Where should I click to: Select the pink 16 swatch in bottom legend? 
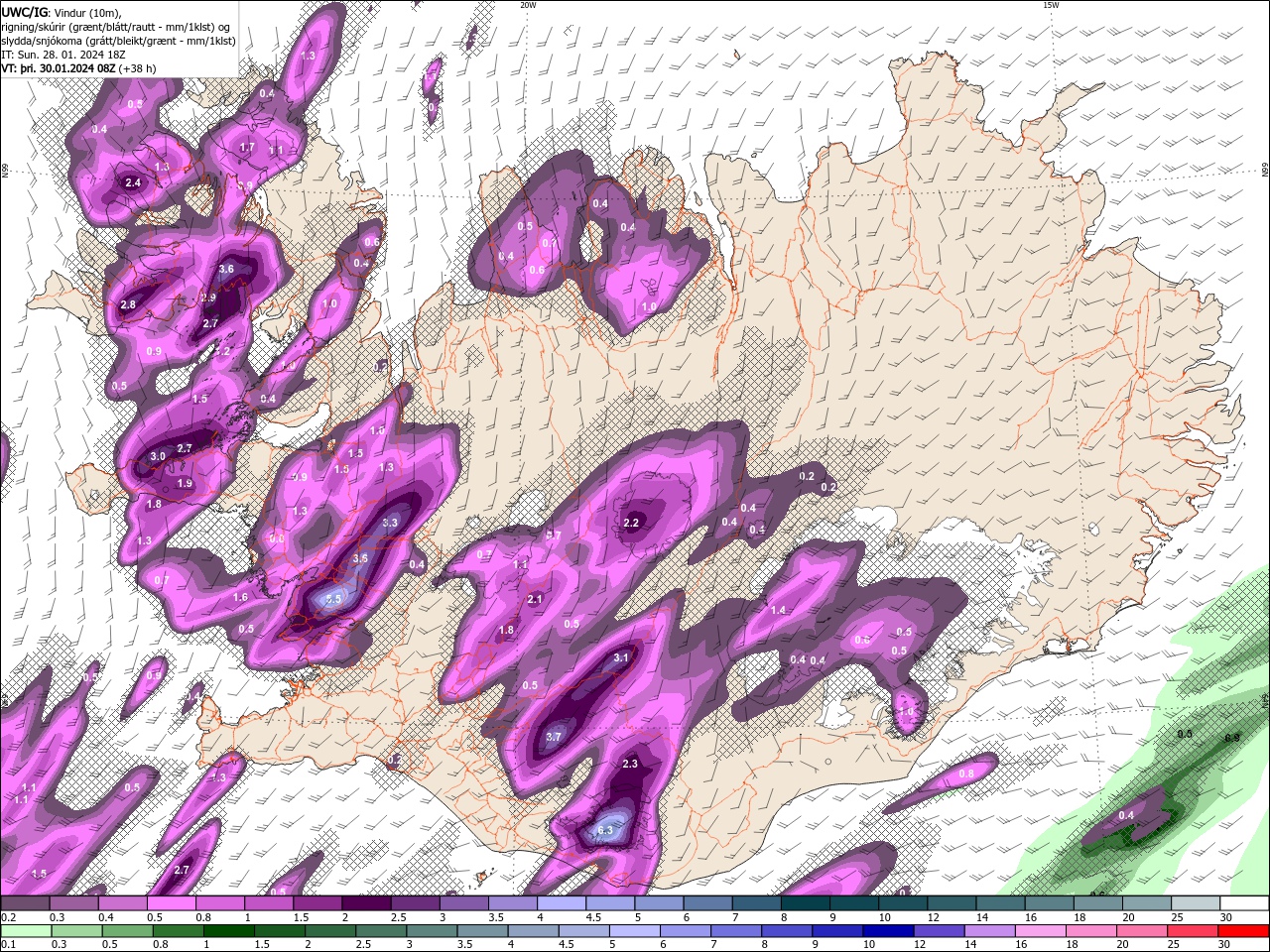[x=1041, y=931]
